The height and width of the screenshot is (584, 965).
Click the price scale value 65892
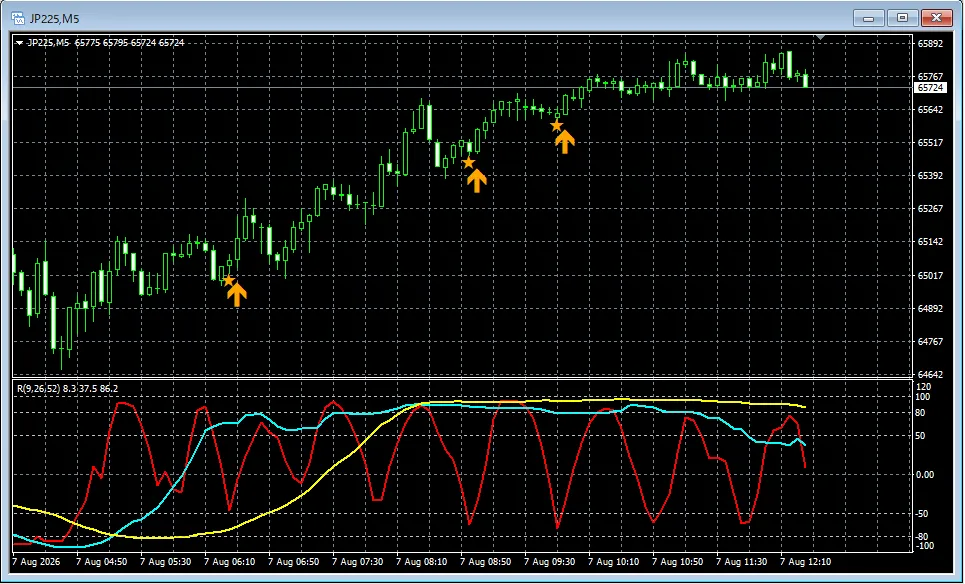[x=931, y=44]
